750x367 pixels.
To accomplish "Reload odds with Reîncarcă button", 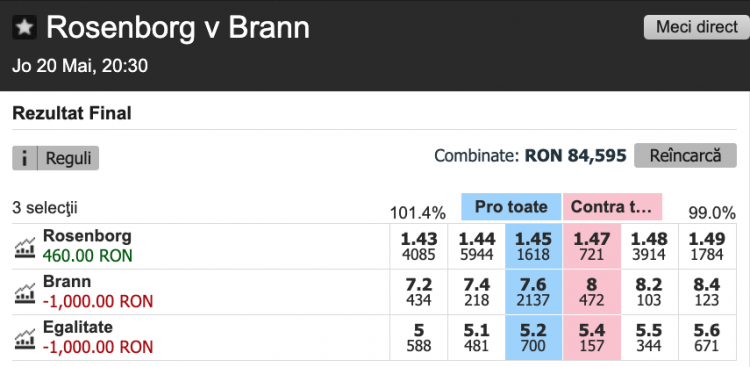I will [x=685, y=156].
